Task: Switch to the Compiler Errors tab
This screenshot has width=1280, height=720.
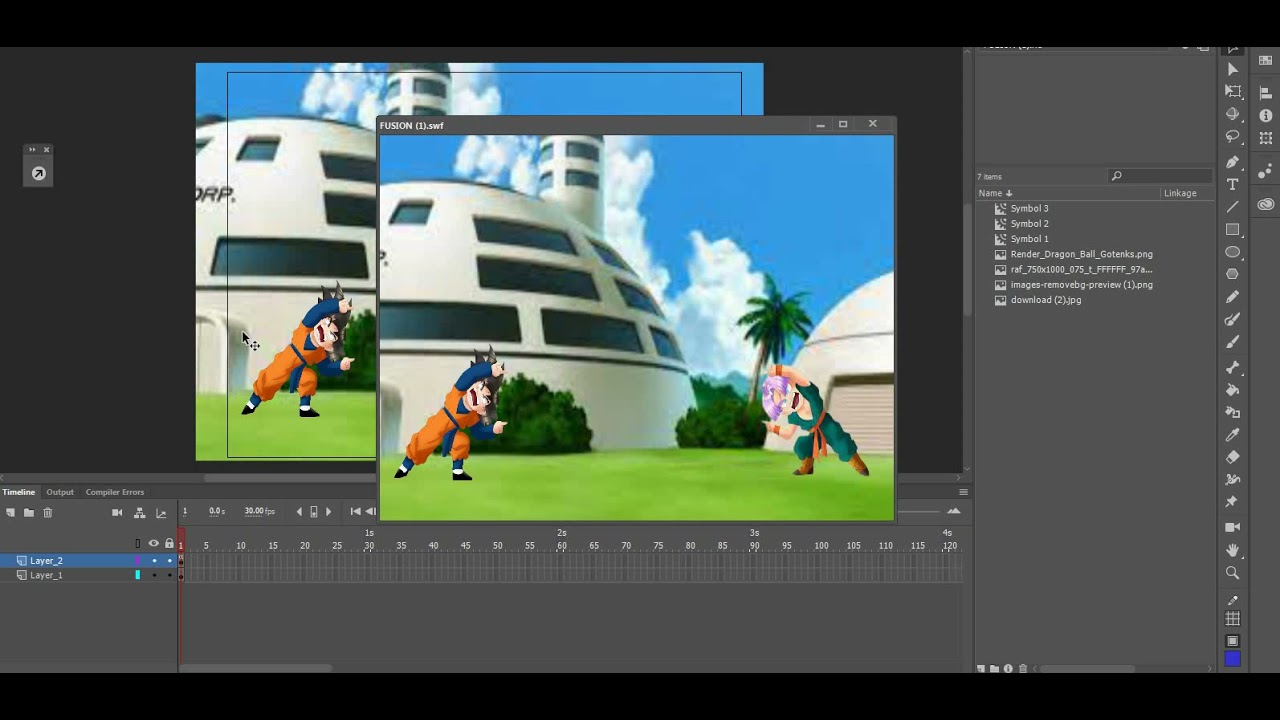Action: (115, 492)
